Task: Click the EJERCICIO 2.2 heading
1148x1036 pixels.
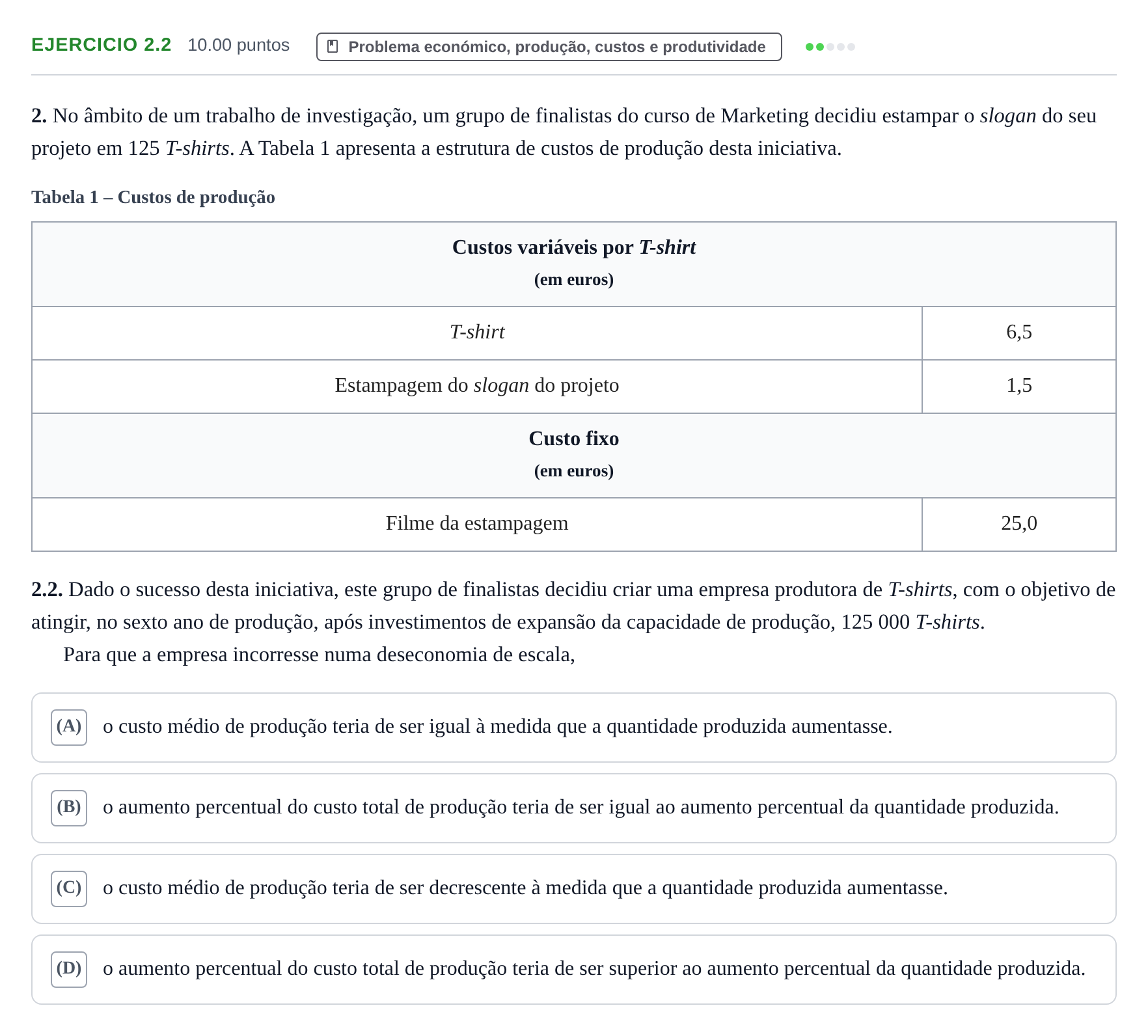Action: 102,45
